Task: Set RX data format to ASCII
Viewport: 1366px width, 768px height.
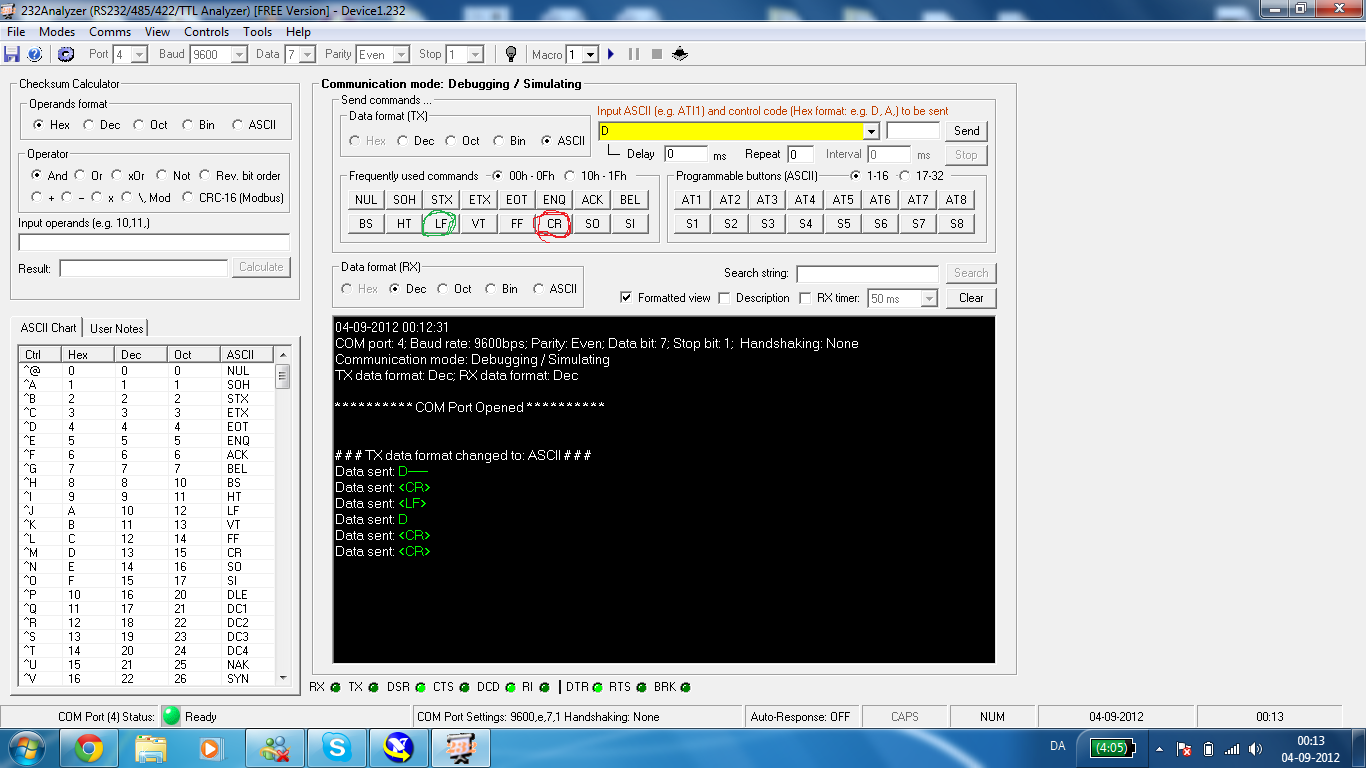Action: click(x=539, y=289)
